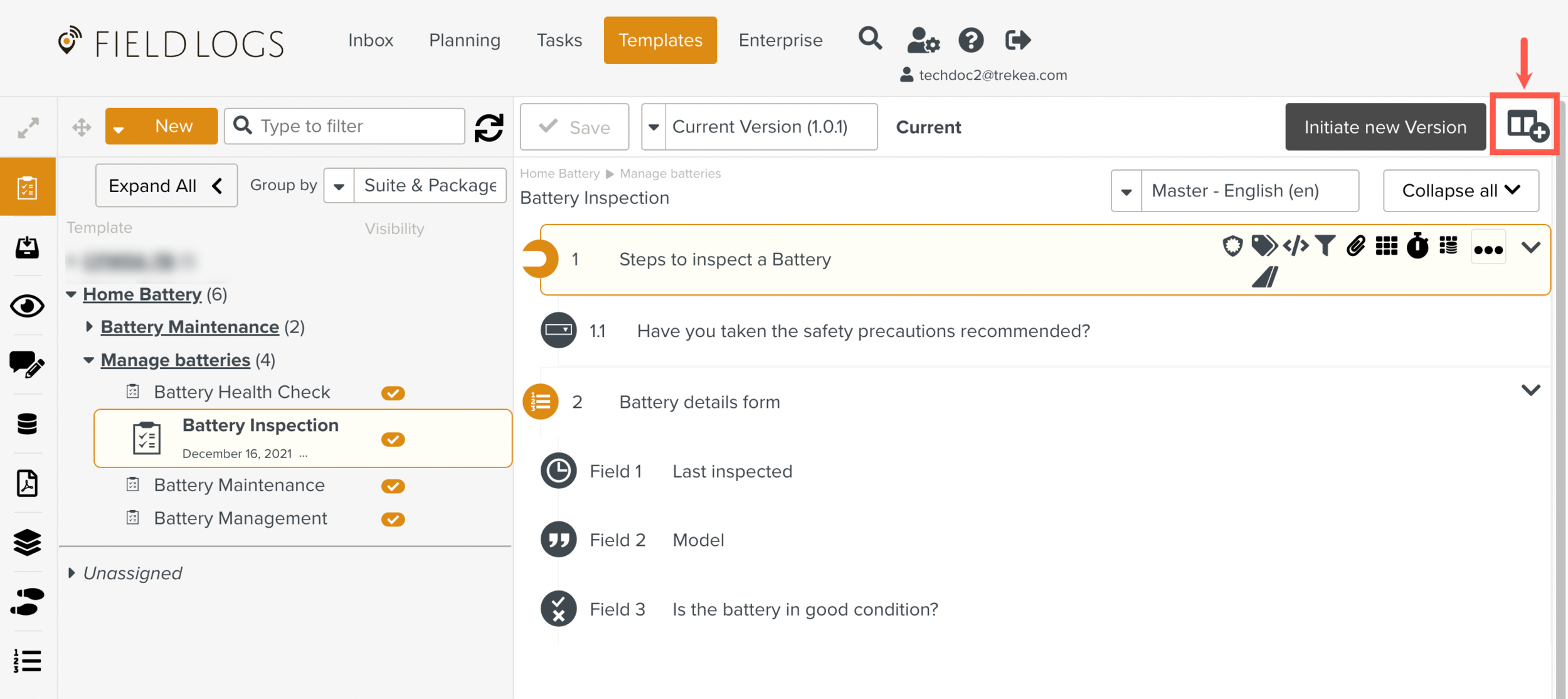Click the stopwatch timer icon on step 1

(x=1417, y=246)
